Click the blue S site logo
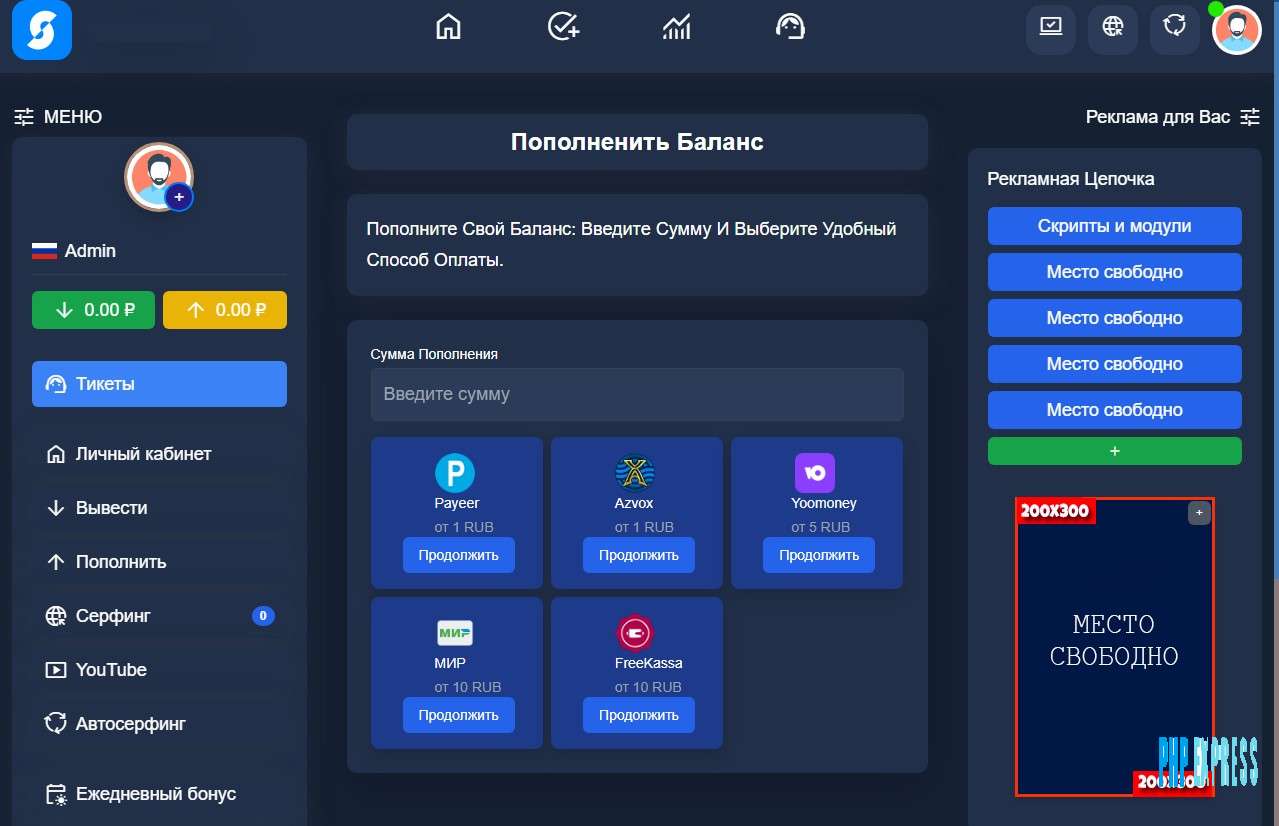The width and height of the screenshot is (1279, 826). tap(42, 30)
